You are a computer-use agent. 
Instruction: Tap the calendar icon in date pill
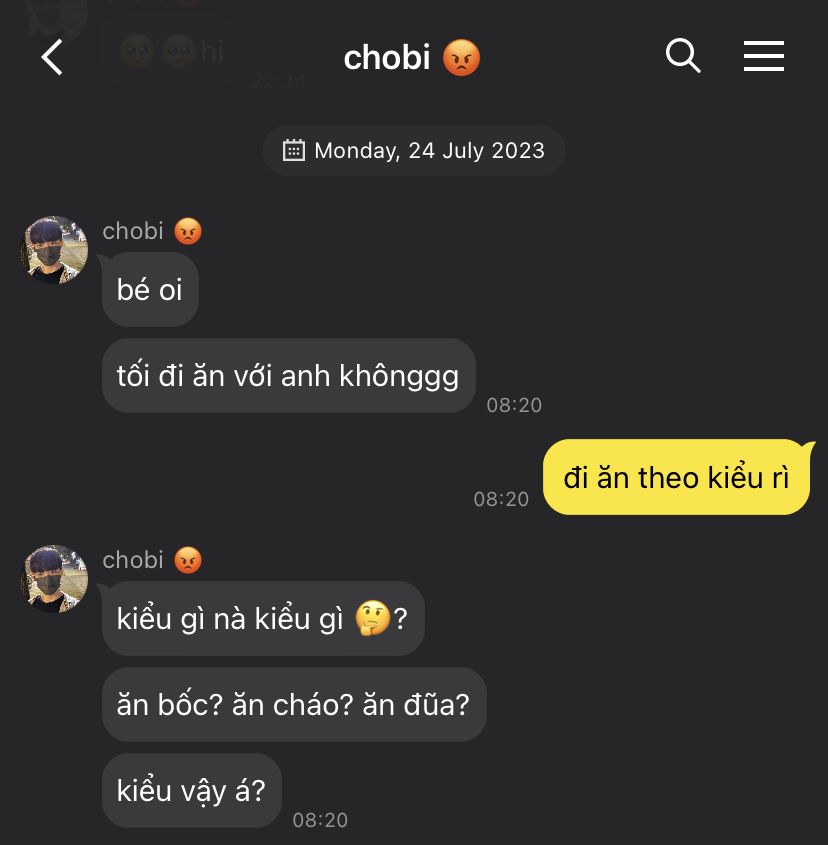point(294,150)
